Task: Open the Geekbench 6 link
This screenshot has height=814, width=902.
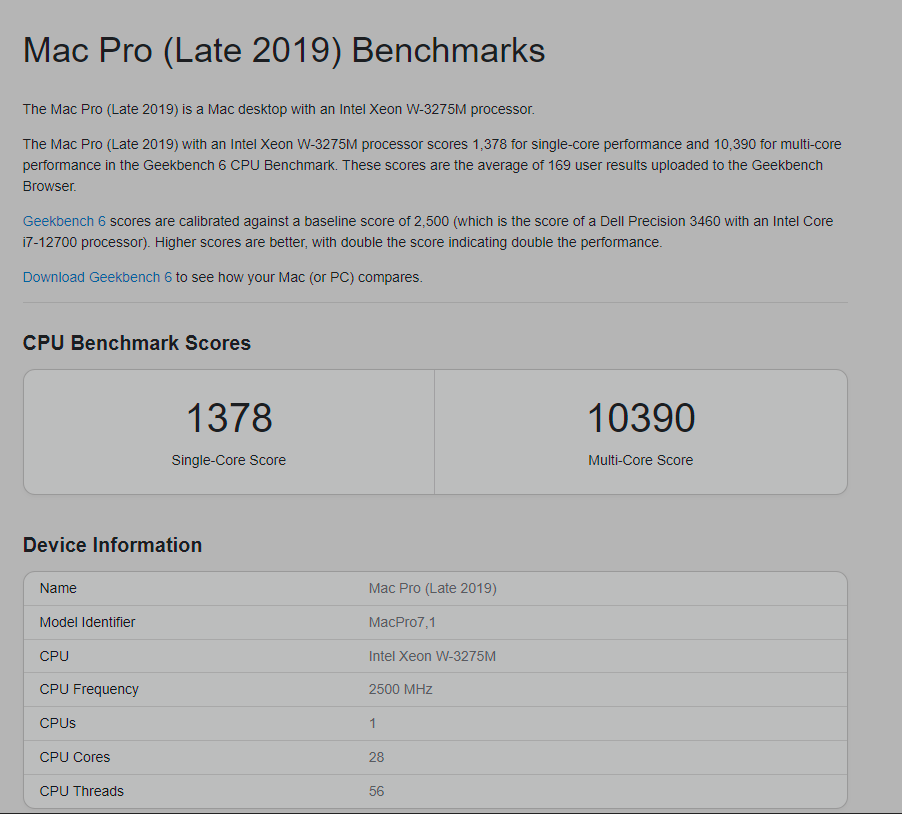Action: pos(64,221)
